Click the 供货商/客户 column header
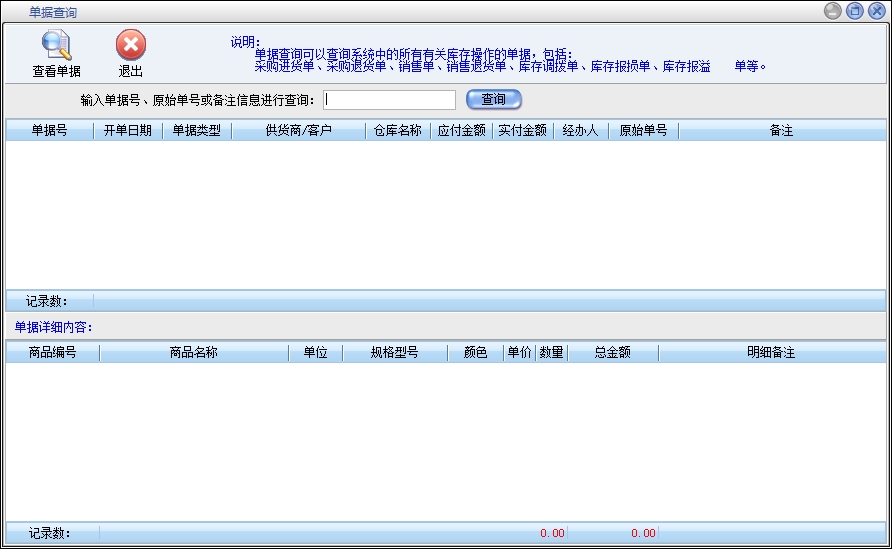This screenshot has height=549, width=892. click(x=298, y=131)
